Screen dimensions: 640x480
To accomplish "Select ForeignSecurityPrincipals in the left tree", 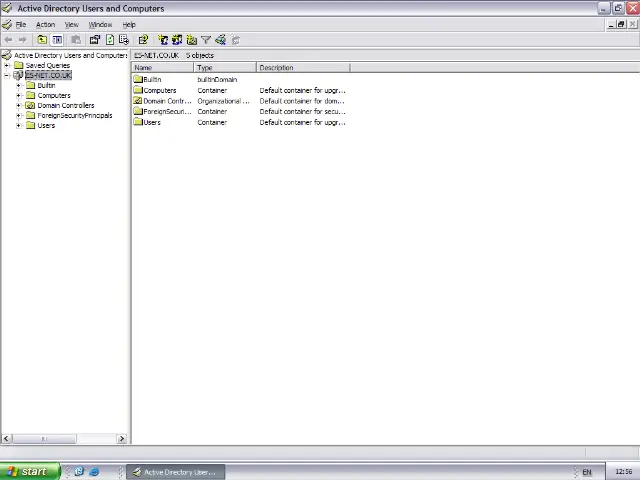I will click(x=74, y=115).
